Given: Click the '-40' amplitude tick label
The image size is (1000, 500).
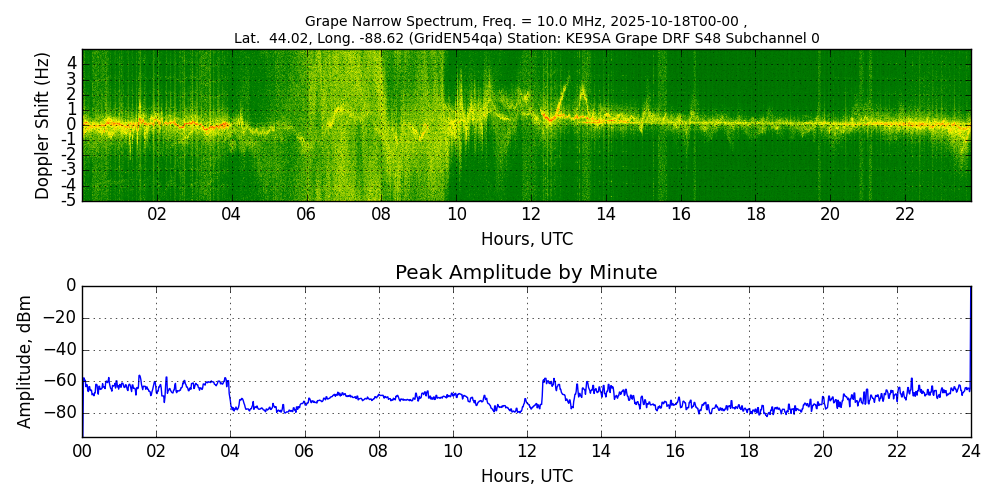Looking at the screenshot, I should point(61,350).
